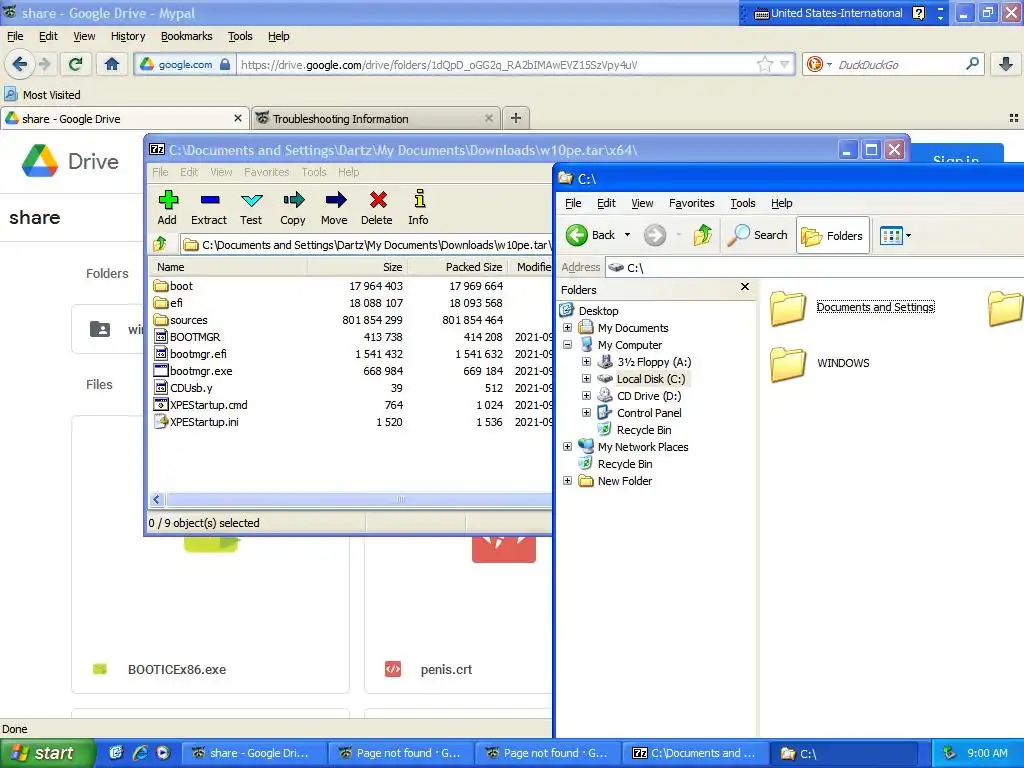Image resolution: width=1024 pixels, height=768 pixels.
Task: Open the Bookmarks menu in Mypal browser
Action: click(x=186, y=36)
